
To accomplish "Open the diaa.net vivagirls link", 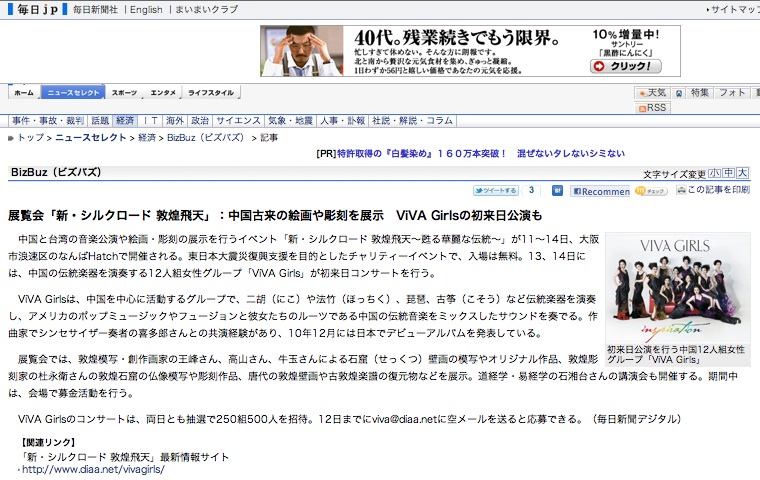I will [x=93, y=468].
